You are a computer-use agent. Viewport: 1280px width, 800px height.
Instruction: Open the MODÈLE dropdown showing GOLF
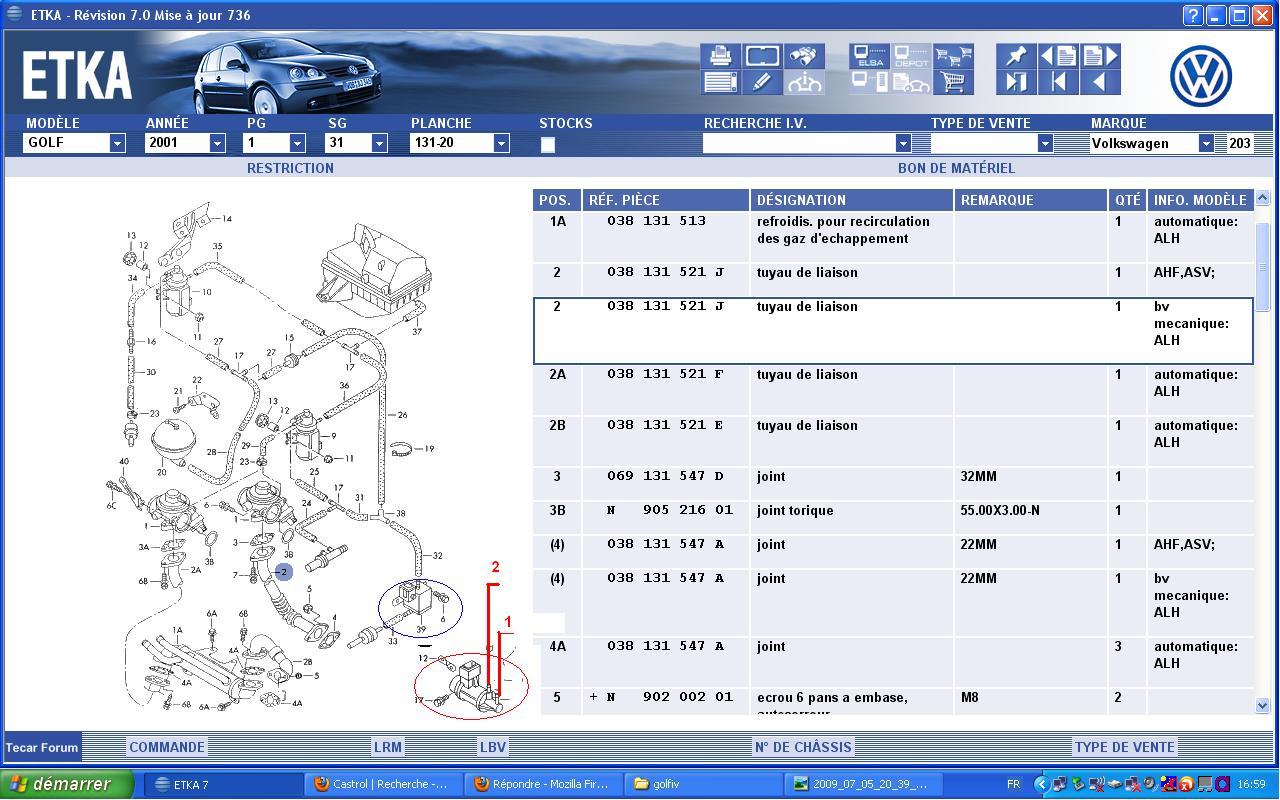tap(117, 143)
